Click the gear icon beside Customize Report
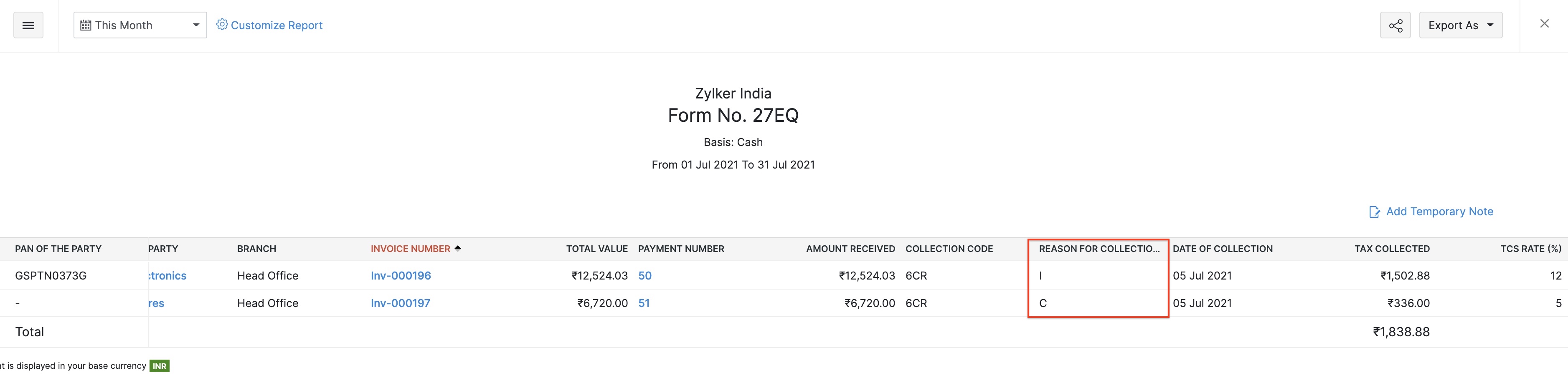Screen dimensions: 1568x383 (222, 25)
